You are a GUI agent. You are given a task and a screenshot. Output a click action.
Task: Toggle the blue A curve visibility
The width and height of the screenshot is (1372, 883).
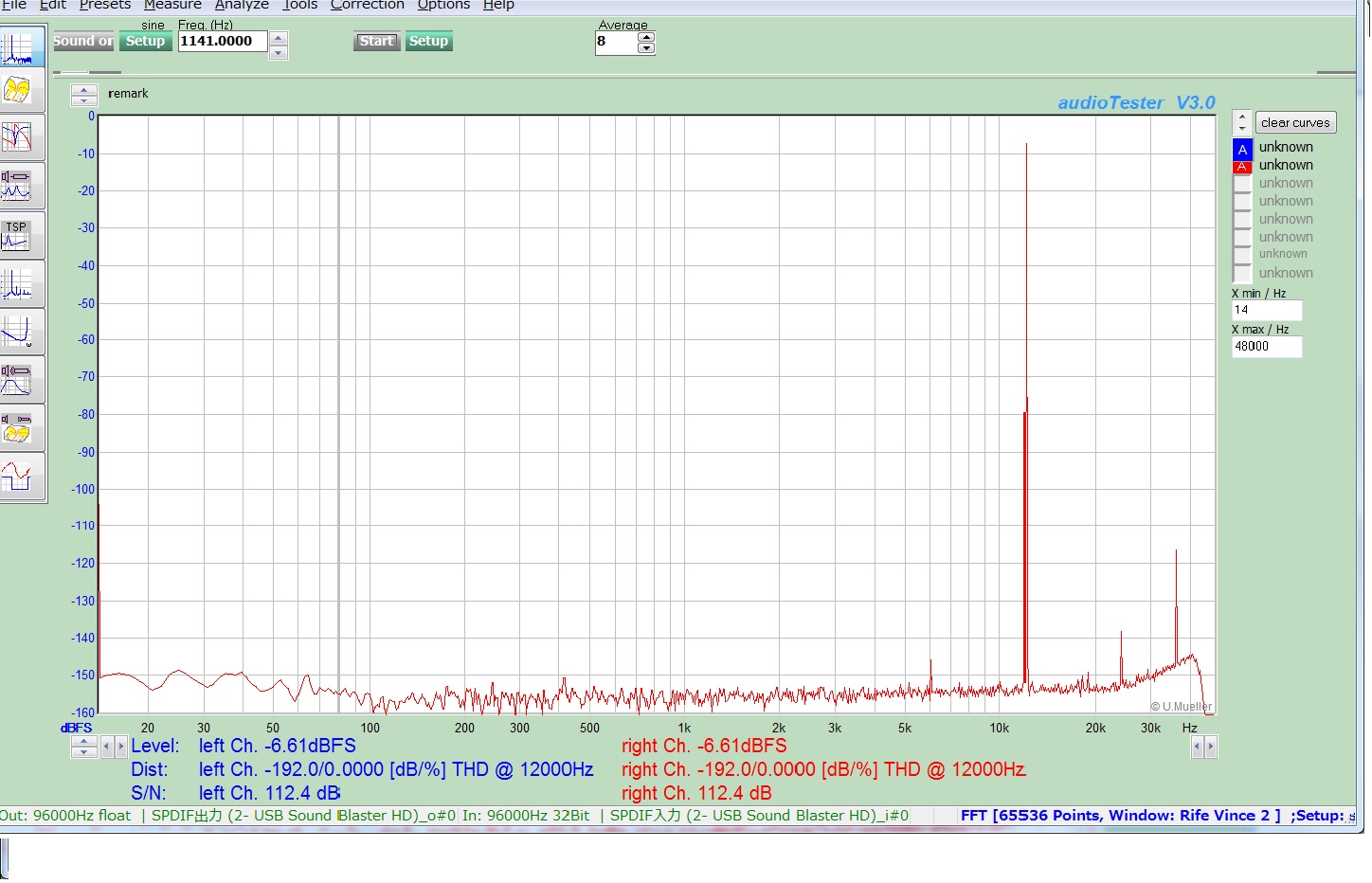pyautogui.click(x=1242, y=150)
